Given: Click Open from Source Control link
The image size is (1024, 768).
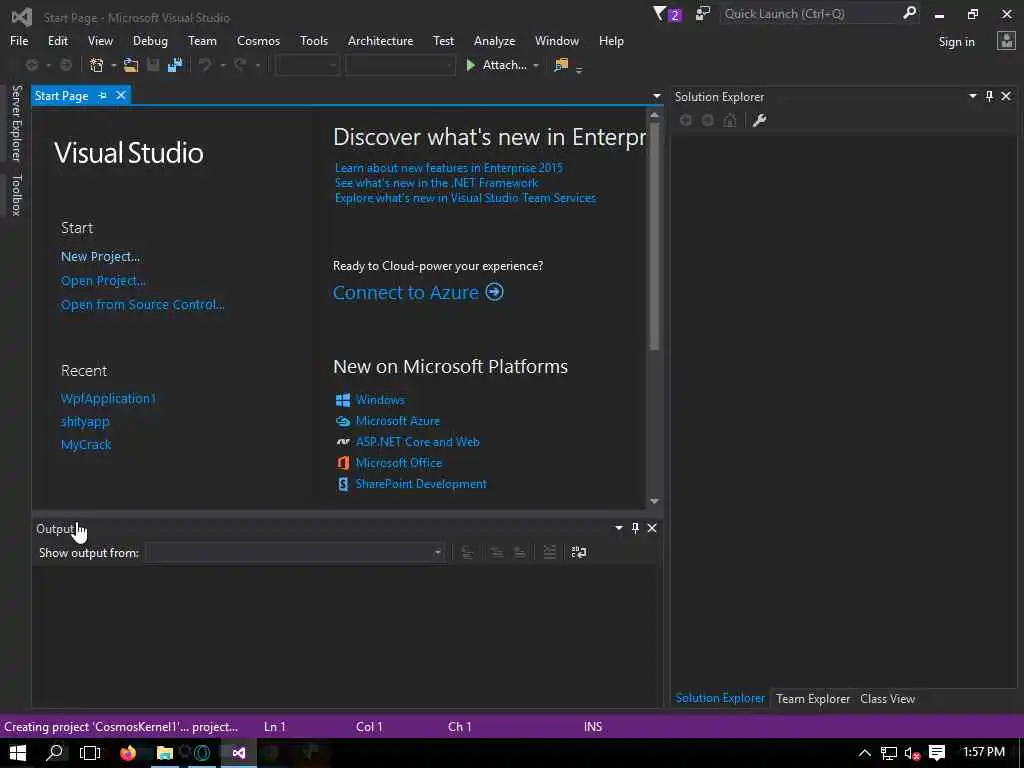Looking at the screenshot, I should coord(142,304).
